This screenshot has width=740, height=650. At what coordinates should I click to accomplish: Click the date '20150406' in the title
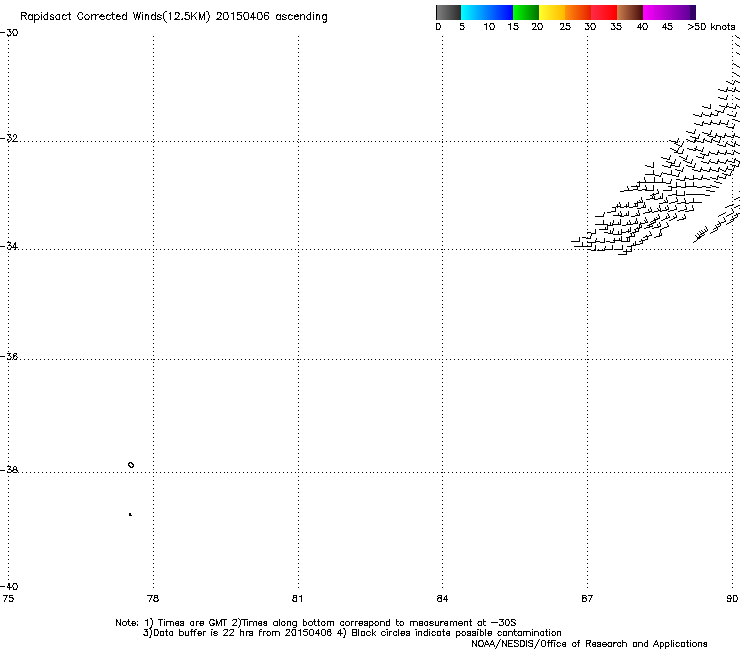coord(242,17)
